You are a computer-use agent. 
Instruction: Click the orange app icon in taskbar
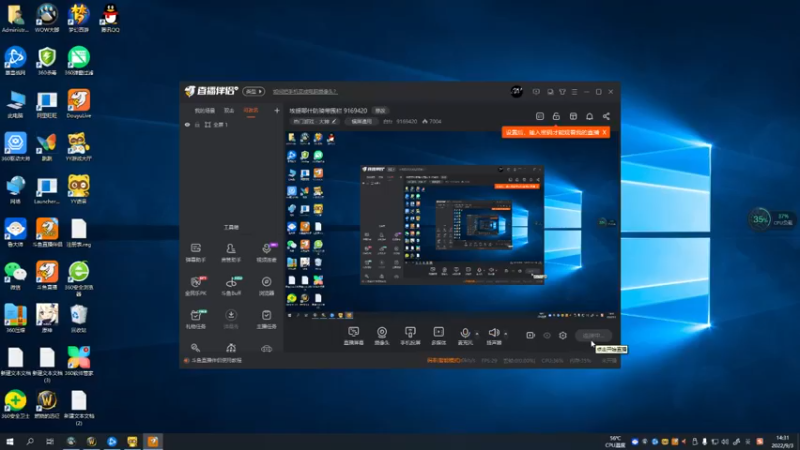coord(153,441)
